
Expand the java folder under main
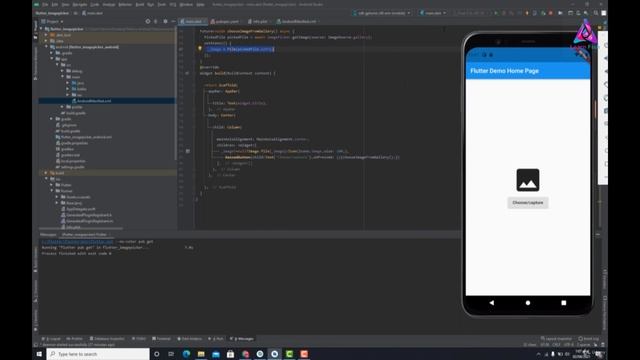[x=68, y=83]
